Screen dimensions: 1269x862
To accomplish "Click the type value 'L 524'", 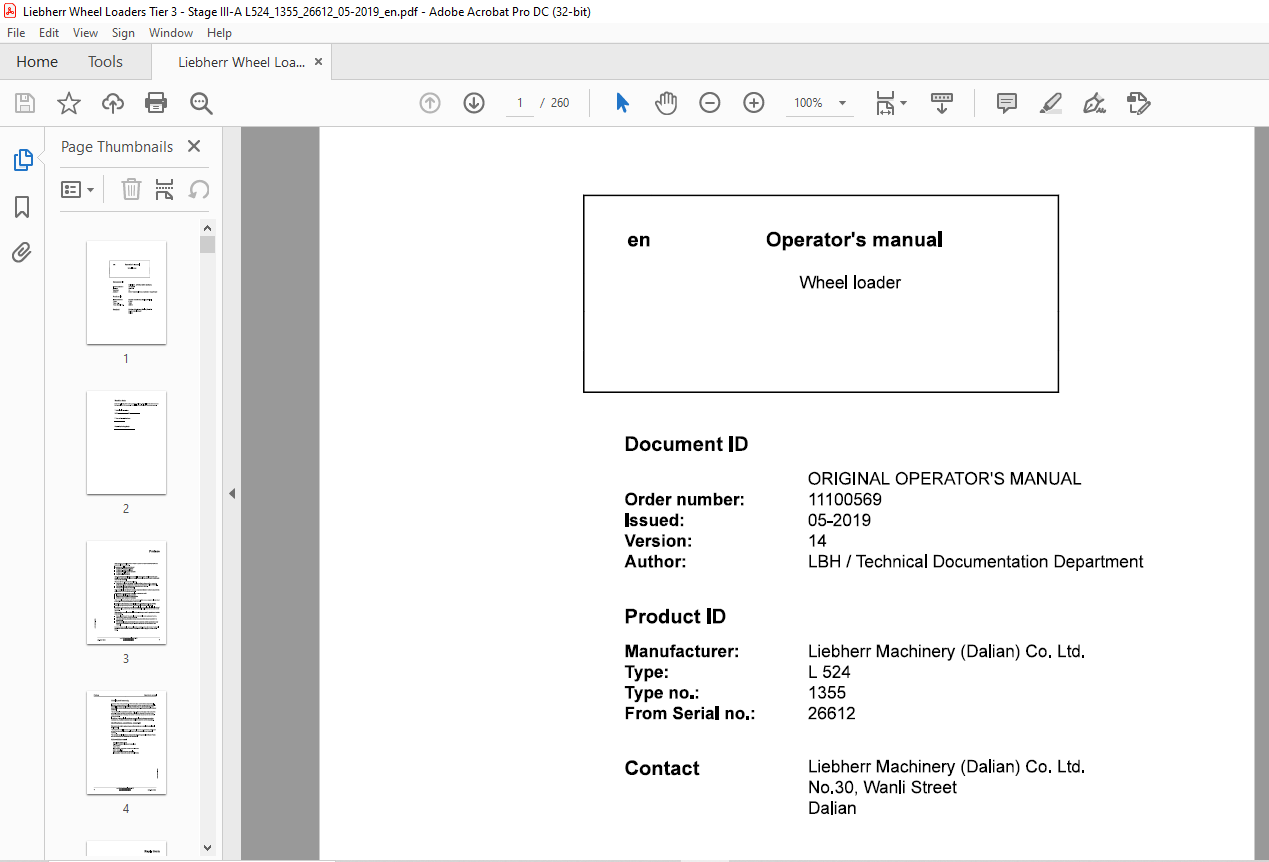I will coord(829,672).
